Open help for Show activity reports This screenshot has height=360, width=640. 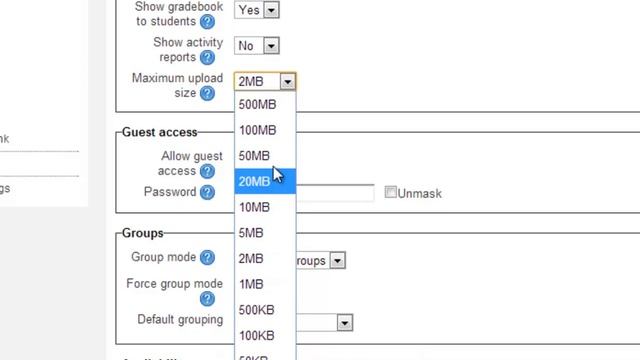(x=207, y=58)
